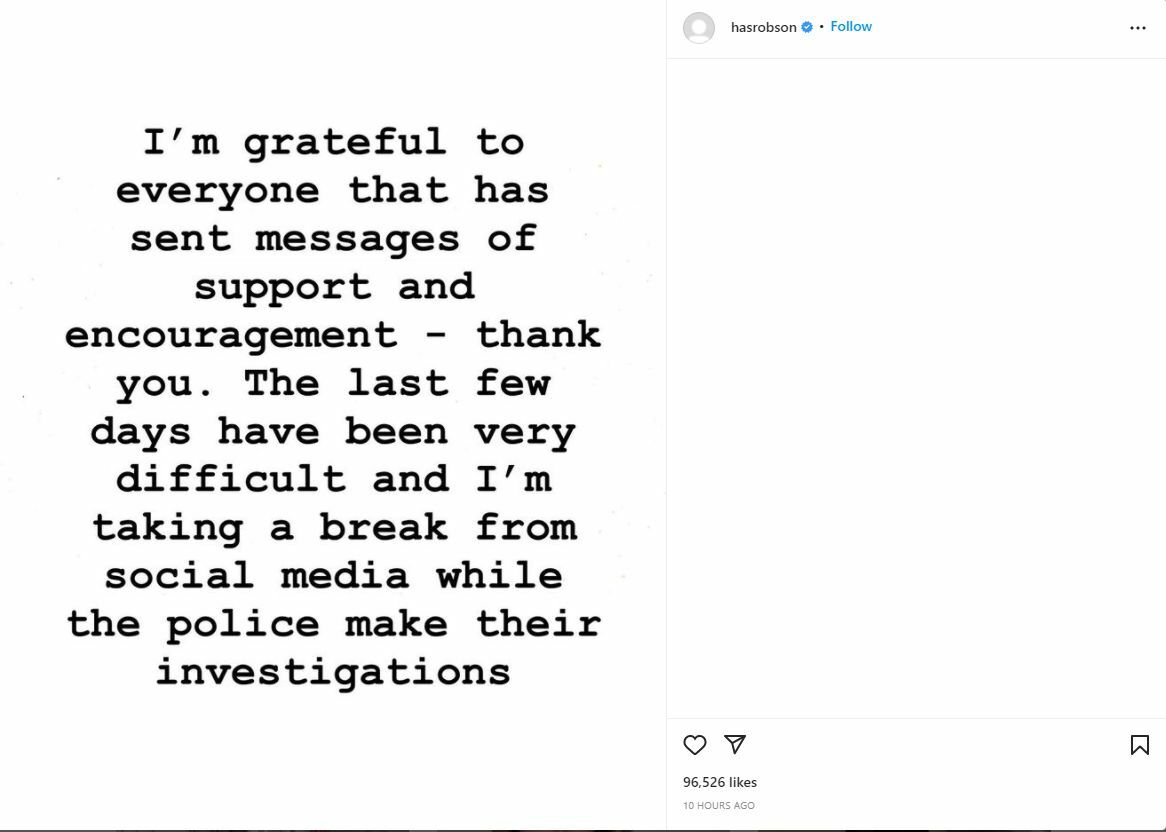Click the 'sent messages of' line in the post
The image size is (1166, 832).
click(333, 238)
